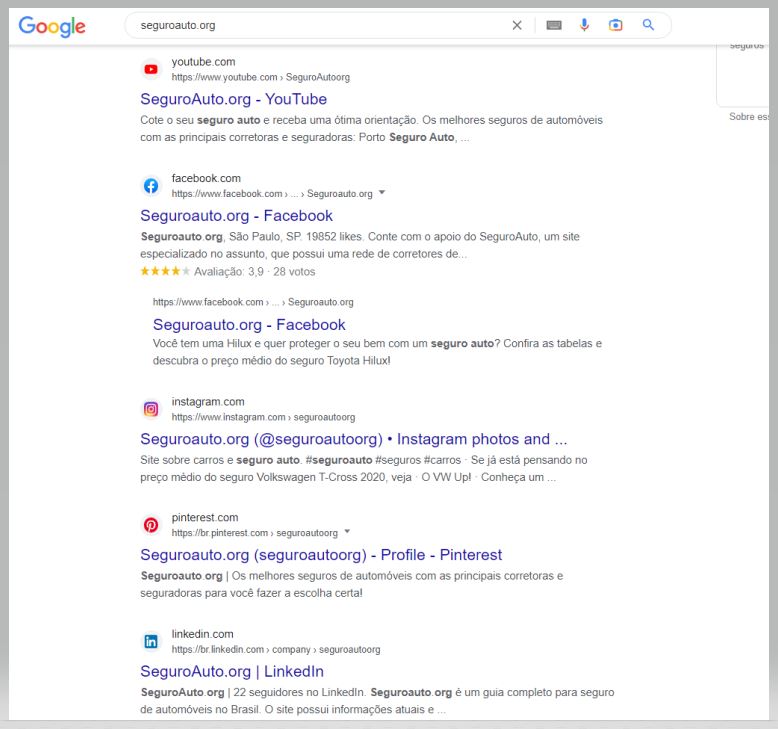Expand options arrow beside pinterest.com URL
This screenshot has height=729, width=778.
pyautogui.click(x=347, y=531)
